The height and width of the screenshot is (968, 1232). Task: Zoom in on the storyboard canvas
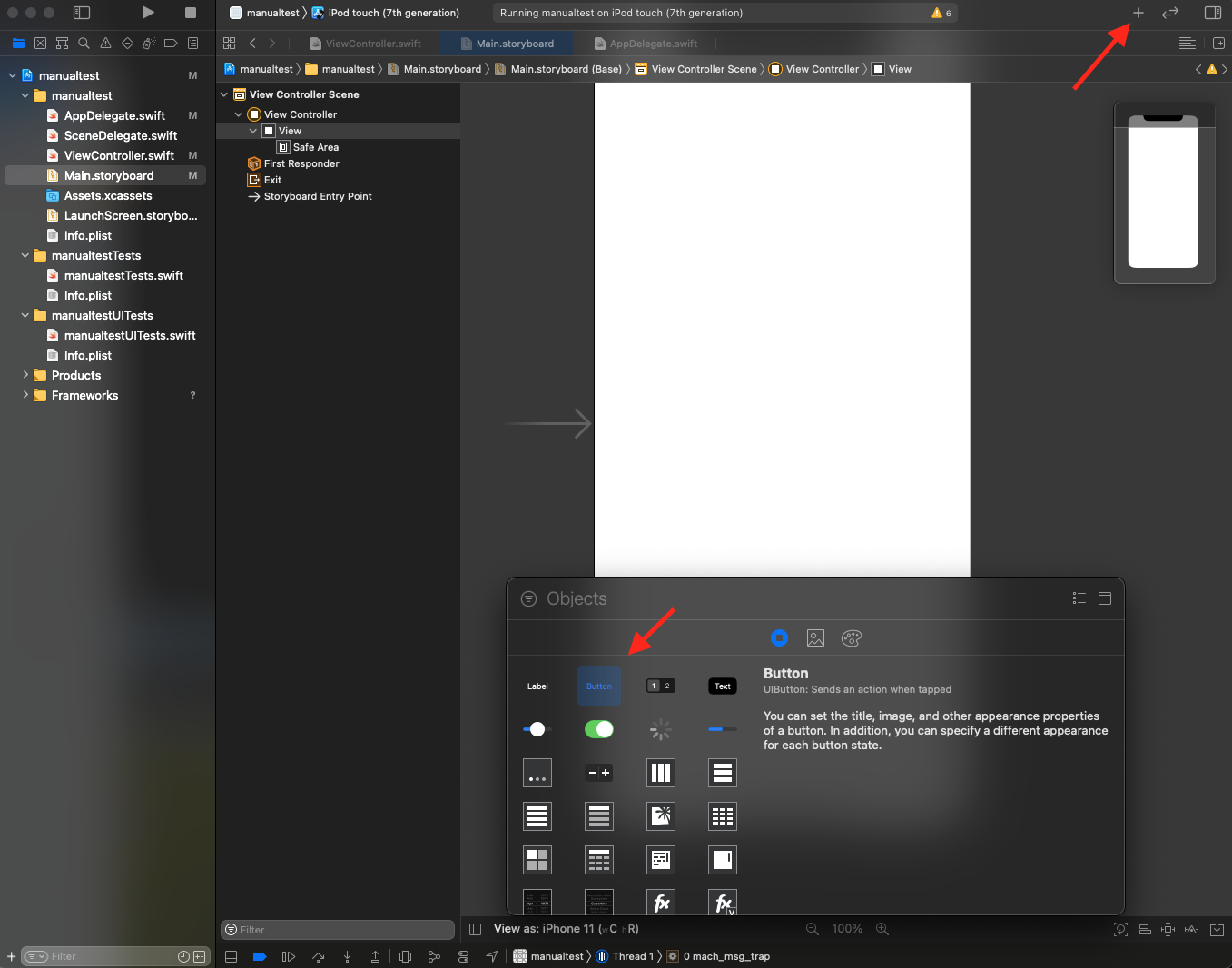tap(882, 929)
